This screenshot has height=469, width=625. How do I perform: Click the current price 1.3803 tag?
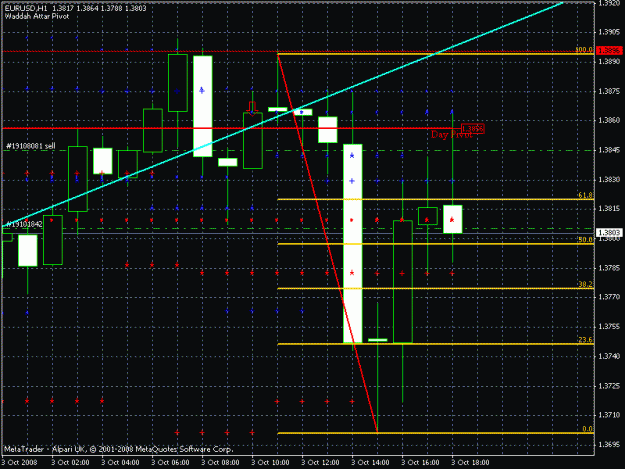[609, 232]
